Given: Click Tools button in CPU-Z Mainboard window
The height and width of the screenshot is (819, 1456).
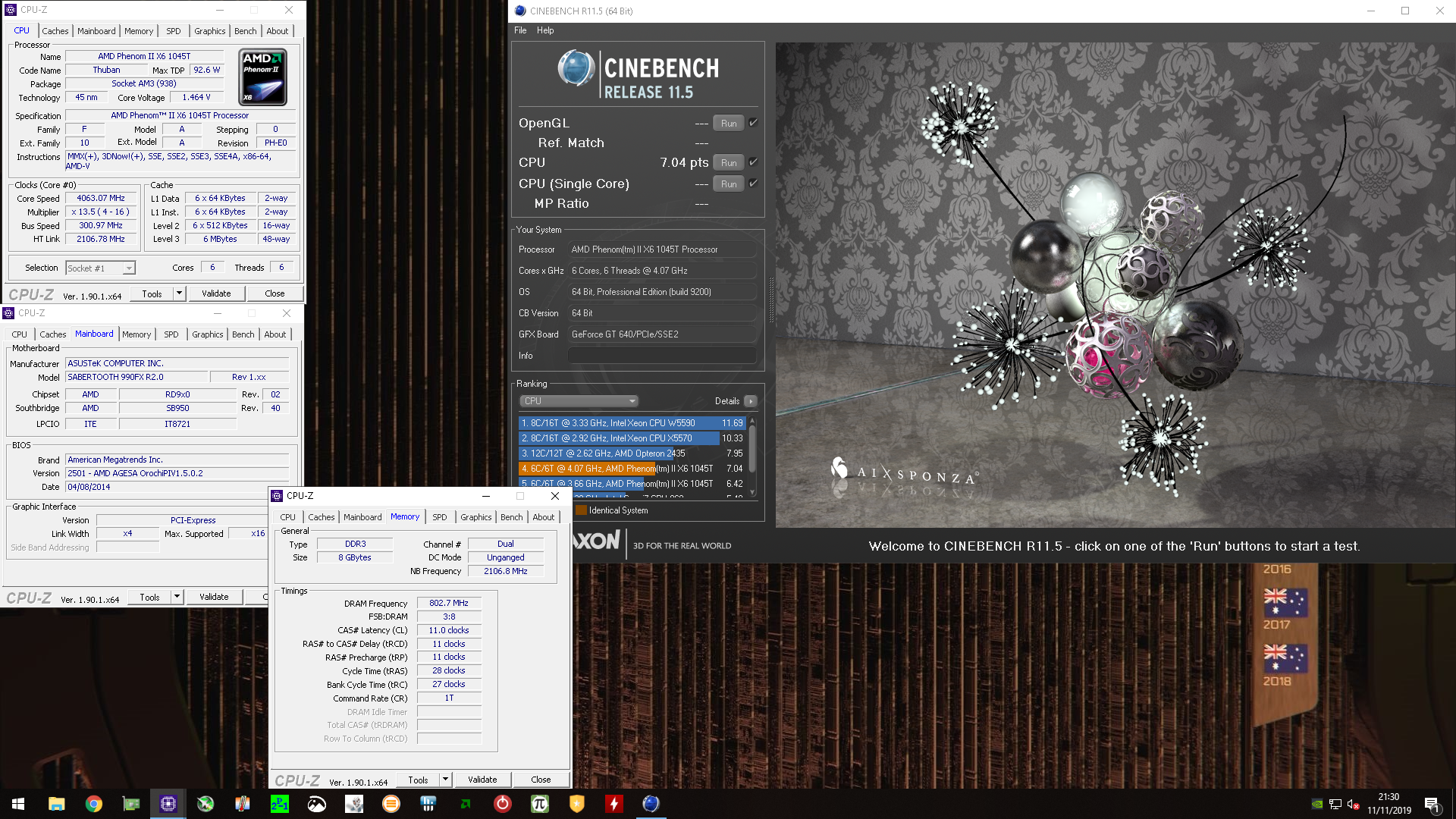Looking at the screenshot, I should pyautogui.click(x=149, y=597).
